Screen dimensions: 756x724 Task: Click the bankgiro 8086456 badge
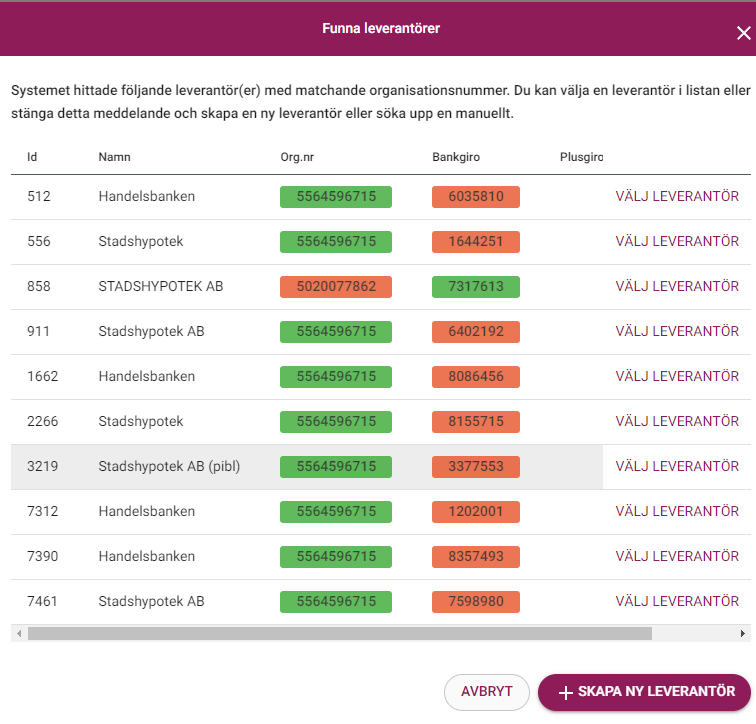(476, 376)
